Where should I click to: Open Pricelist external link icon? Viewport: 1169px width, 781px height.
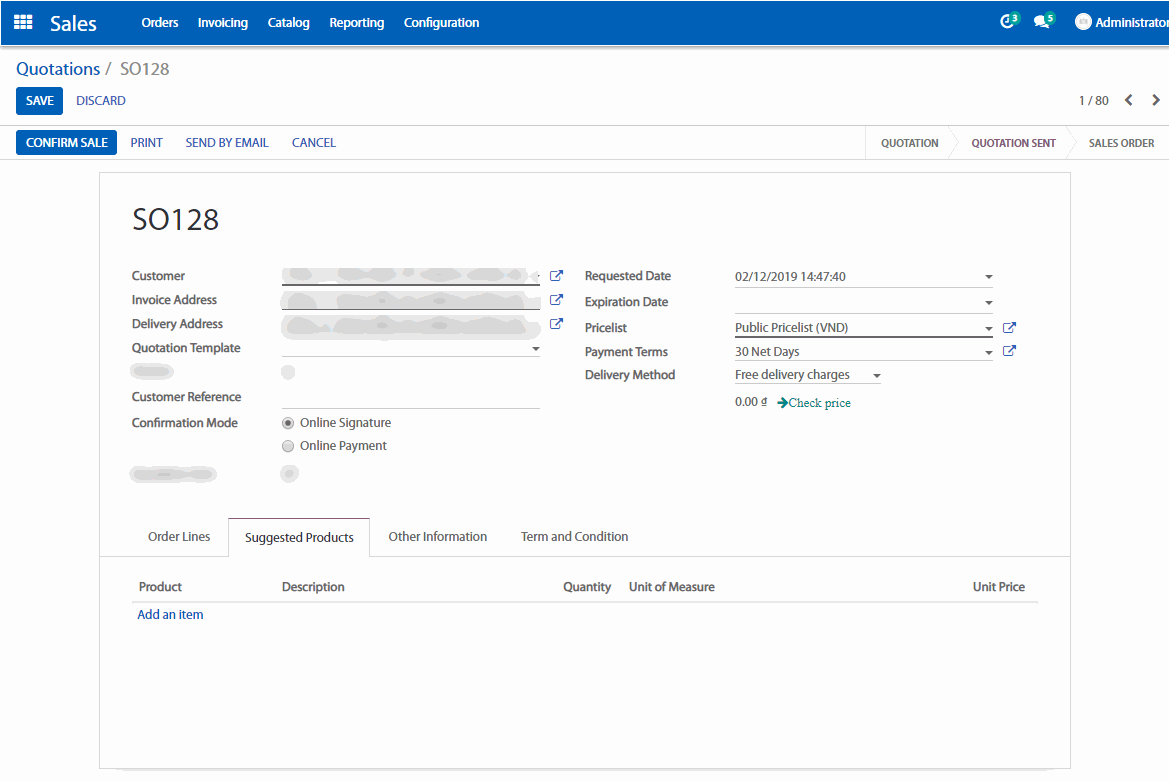(x=1009, y=328)
